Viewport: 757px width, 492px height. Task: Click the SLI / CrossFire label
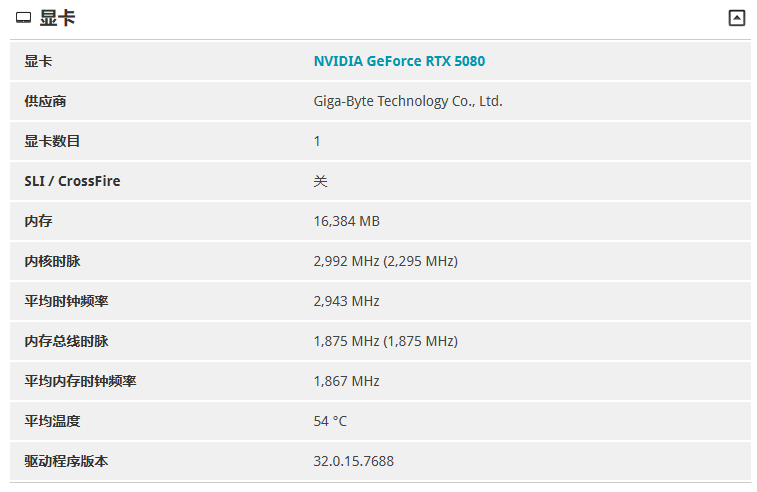72,181
